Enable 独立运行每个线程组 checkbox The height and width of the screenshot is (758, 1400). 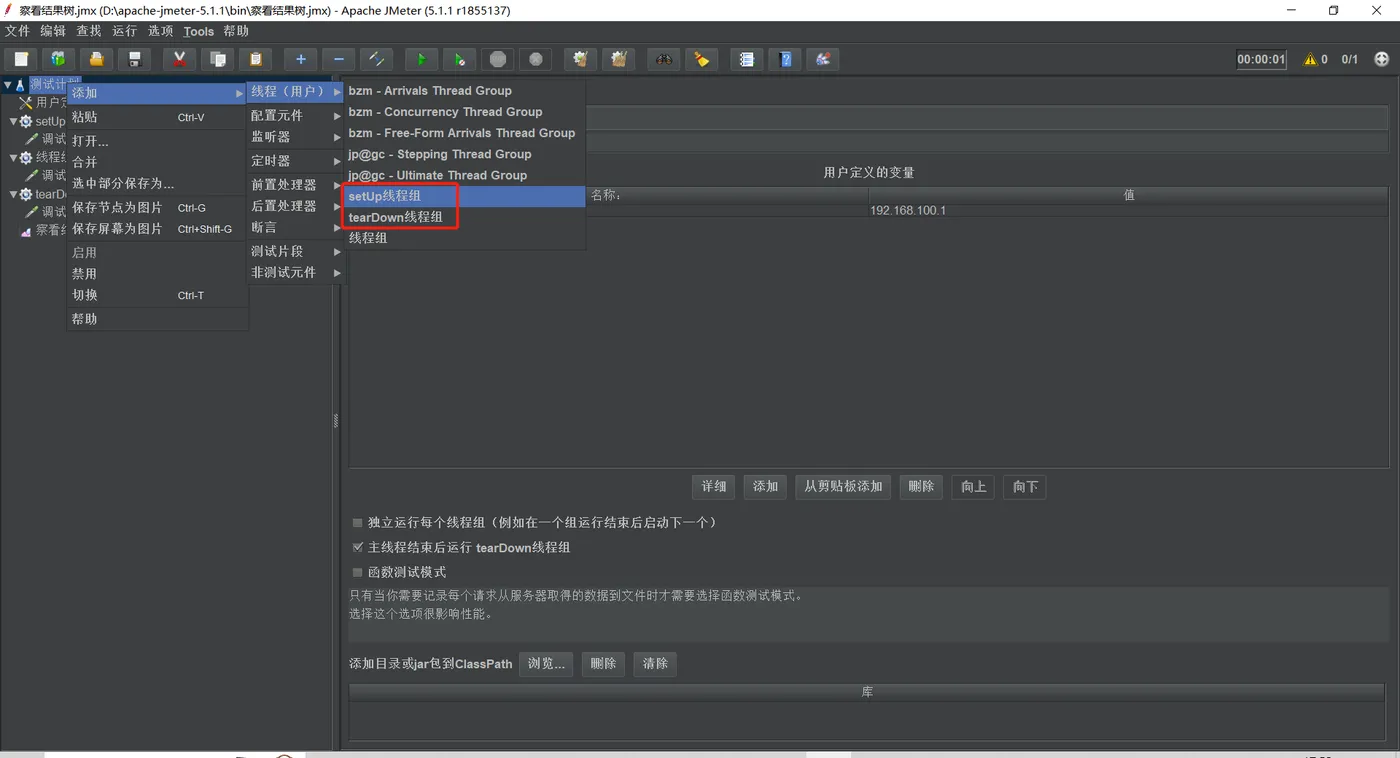coord(358,523)
